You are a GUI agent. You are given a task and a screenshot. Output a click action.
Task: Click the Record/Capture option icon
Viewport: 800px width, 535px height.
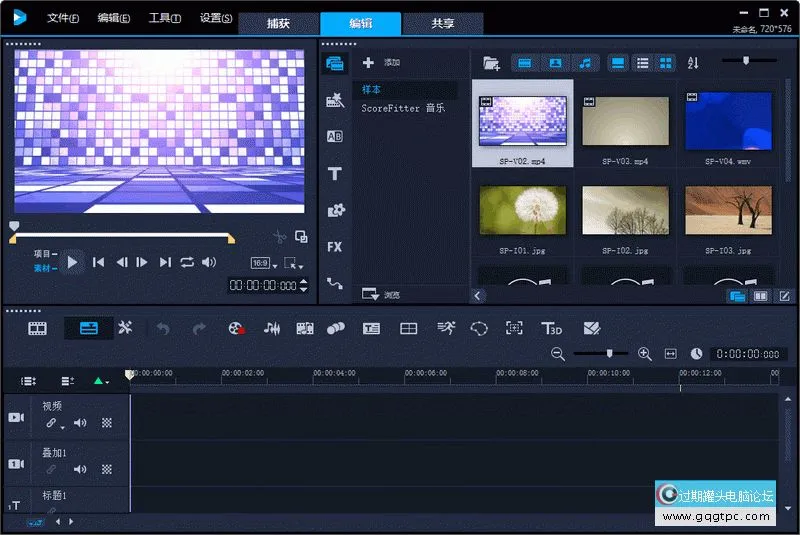[235, 328]
